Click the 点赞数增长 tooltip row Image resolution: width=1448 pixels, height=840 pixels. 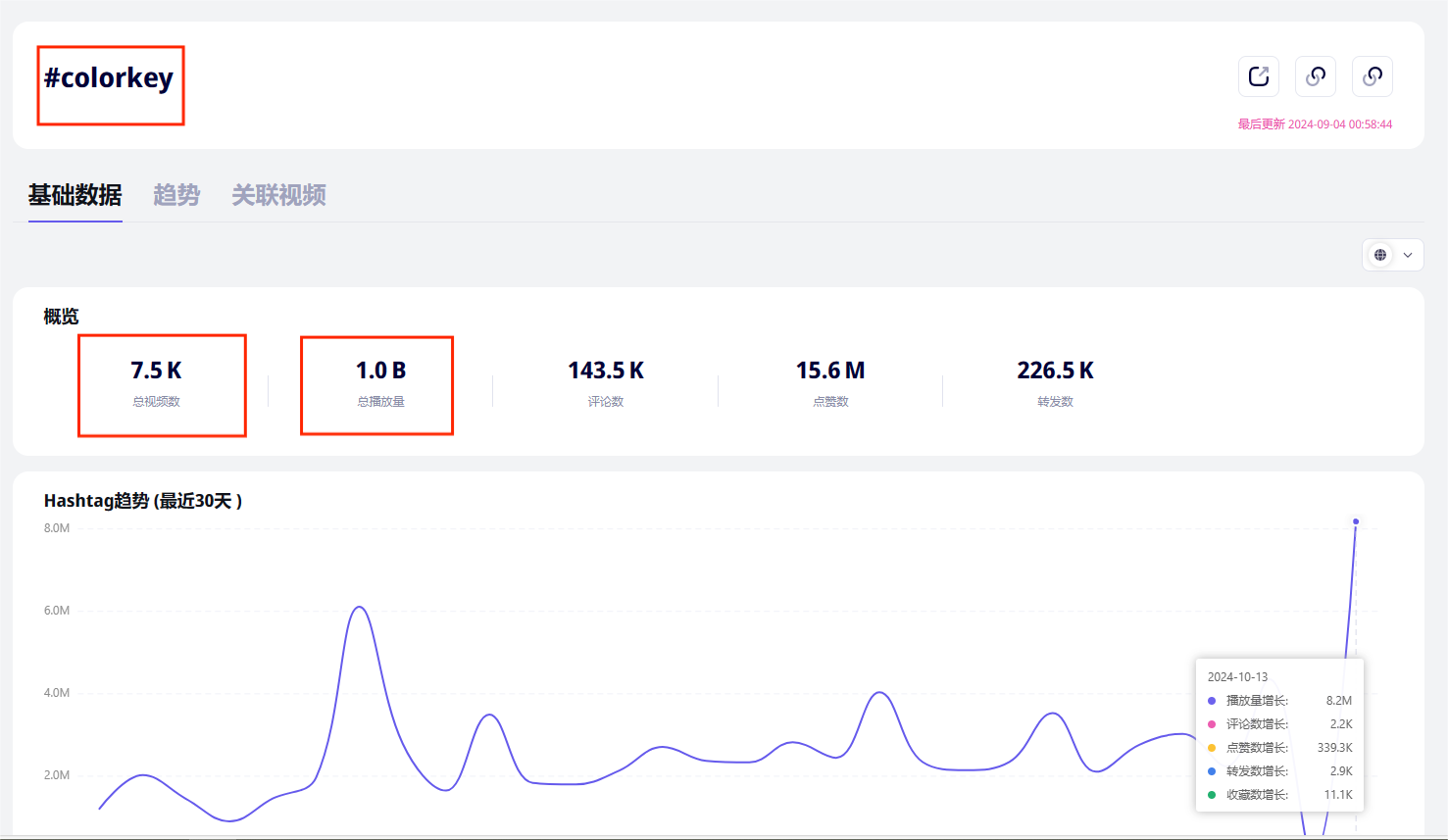coord(1279,748)
